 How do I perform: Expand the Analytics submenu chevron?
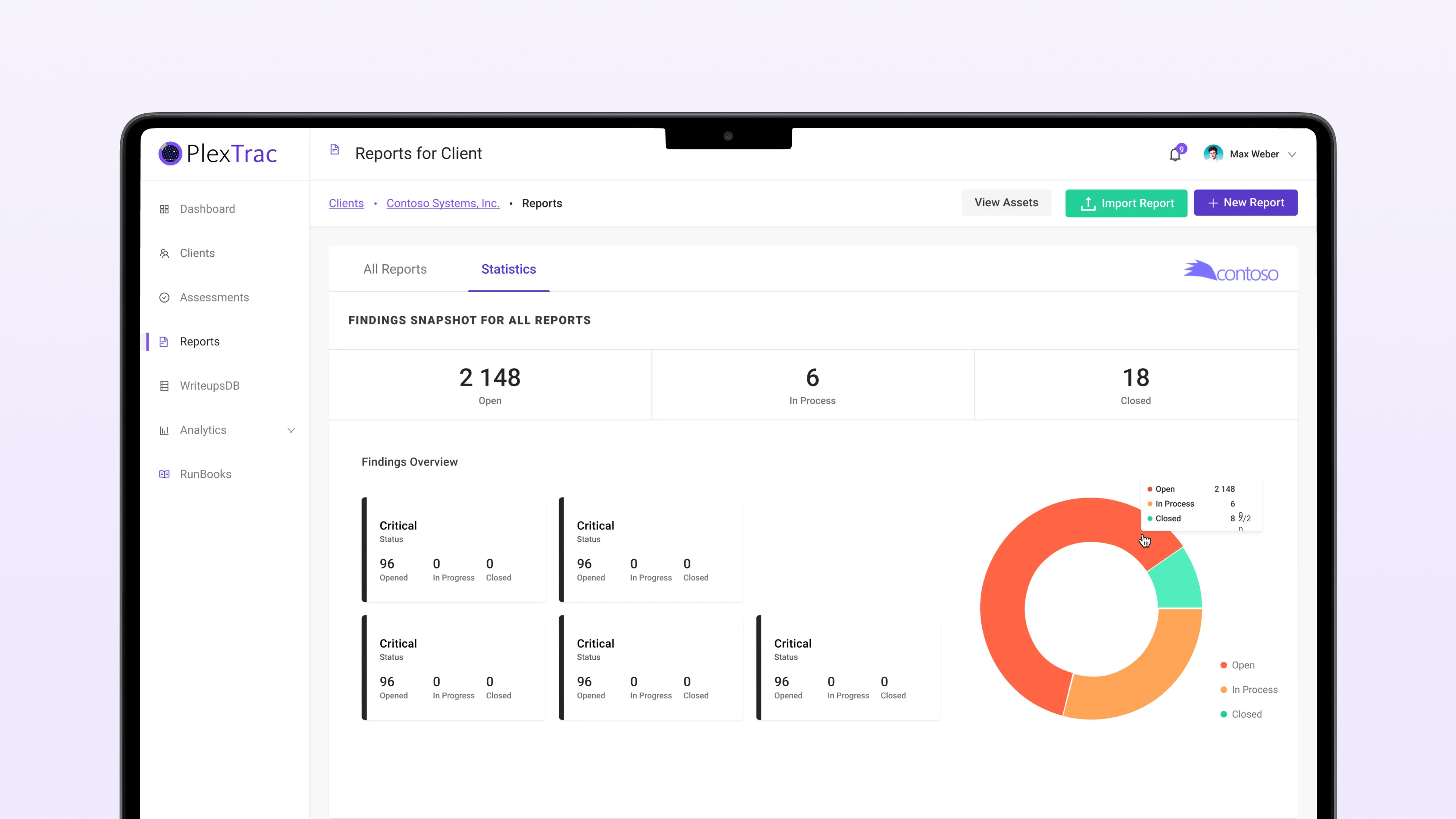click(x=291, y=430)
